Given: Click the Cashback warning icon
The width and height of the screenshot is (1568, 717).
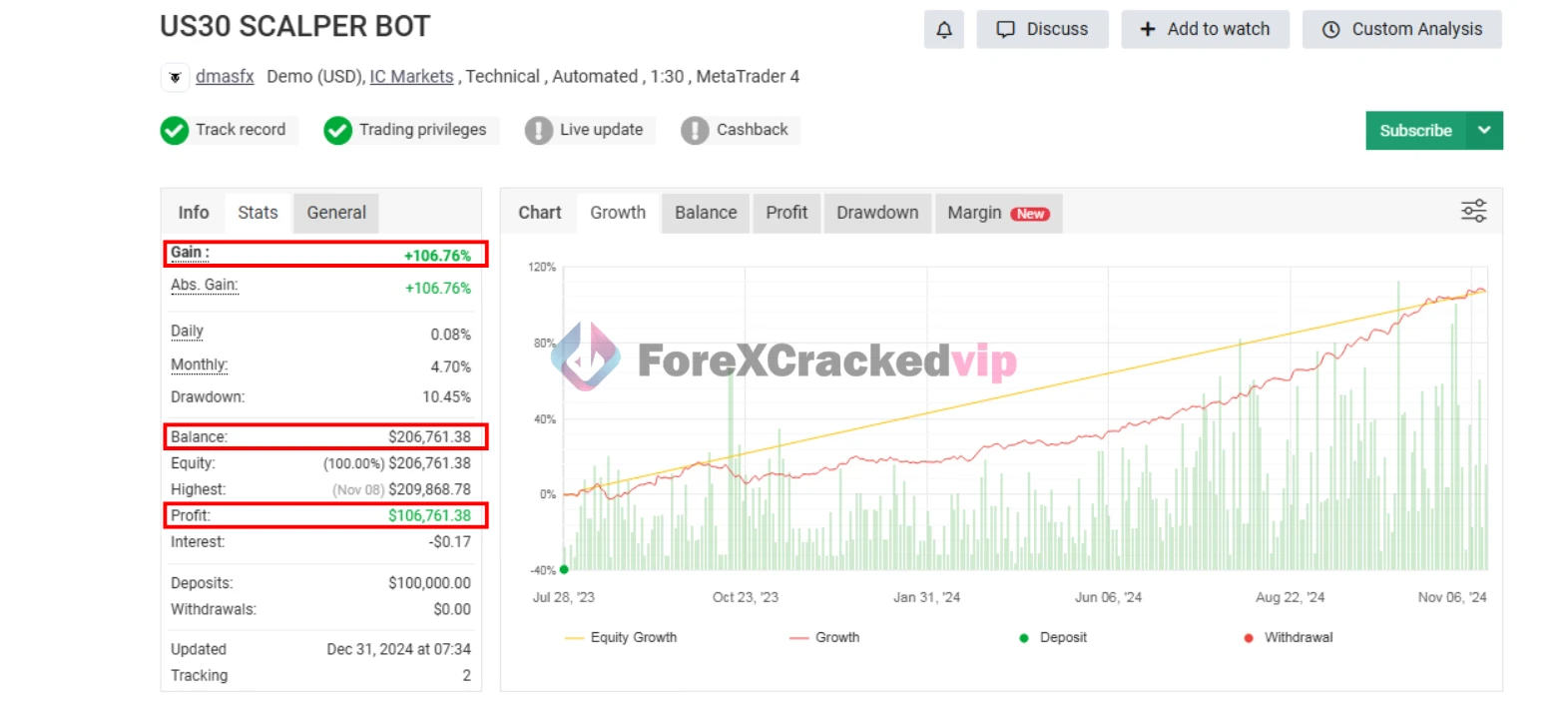Looking at the screenshot, I should pyautogui.click(x=695, y=131).
